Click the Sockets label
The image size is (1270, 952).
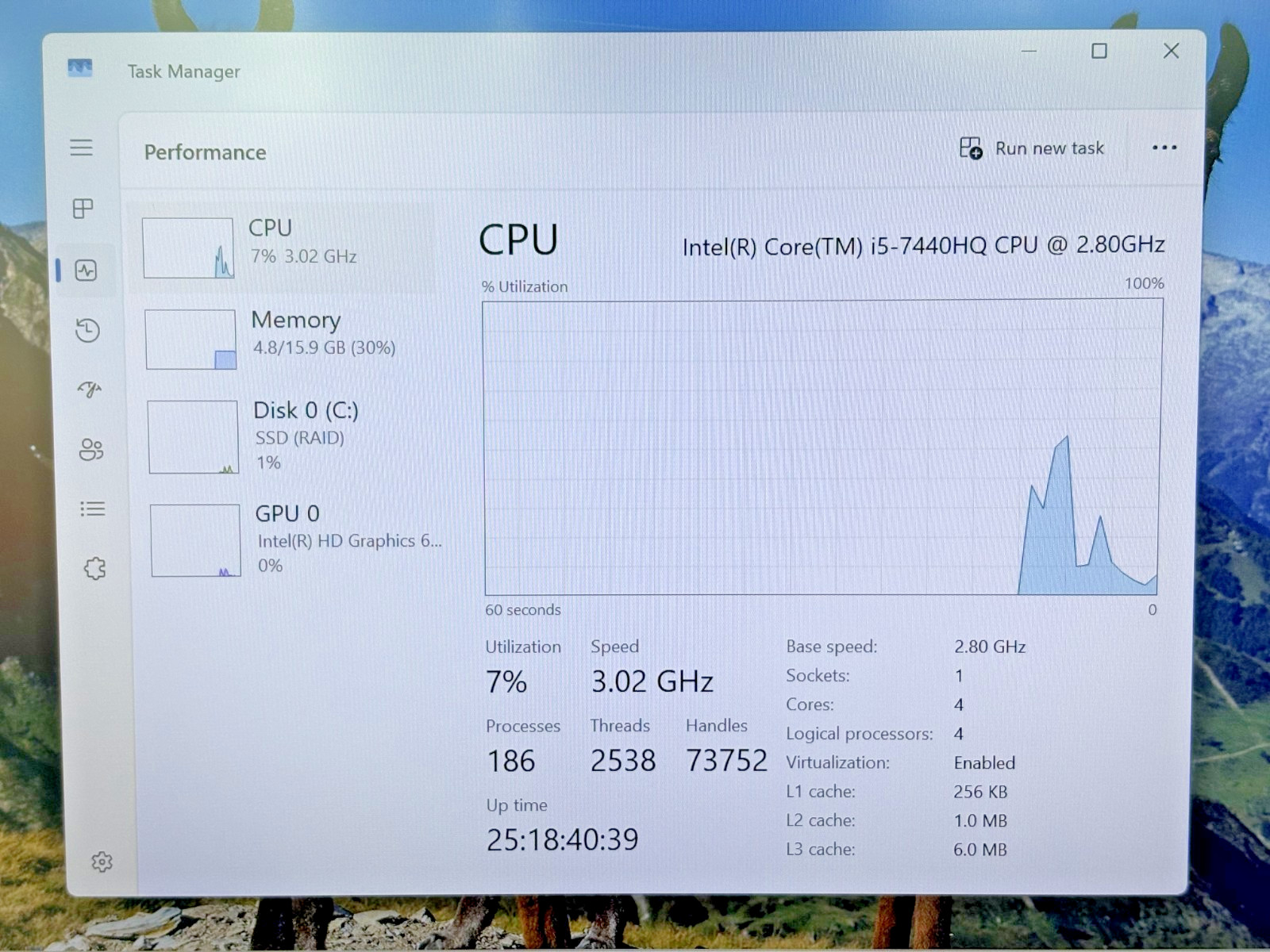(x=818, y=676)
